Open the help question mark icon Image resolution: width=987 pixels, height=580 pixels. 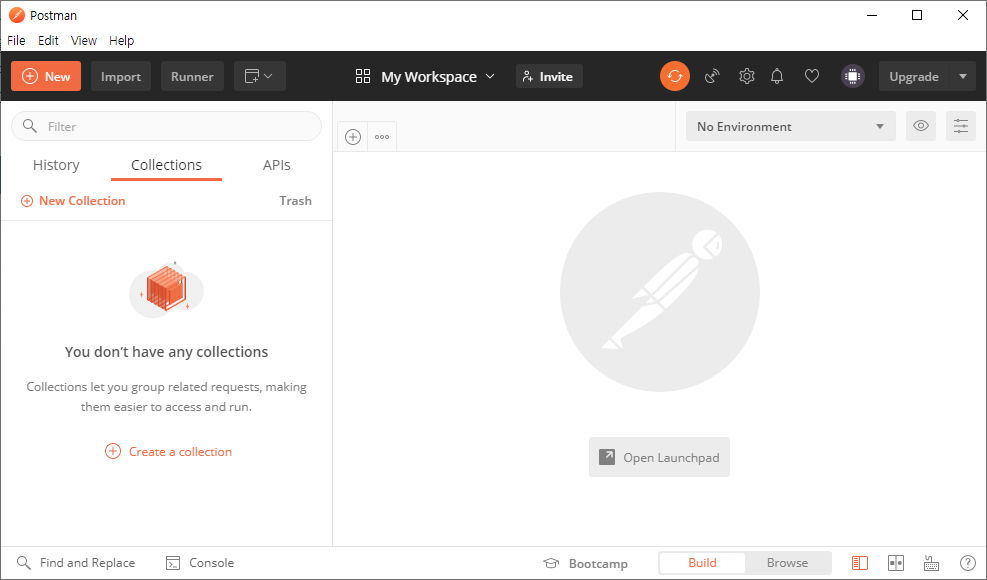tap(967, 563)
